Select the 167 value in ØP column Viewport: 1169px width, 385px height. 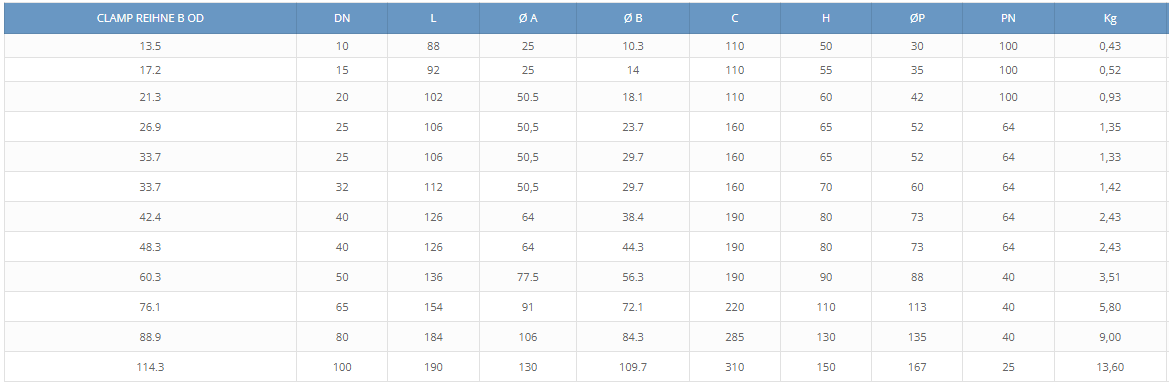pyautogui.click(x=917, y=367)
